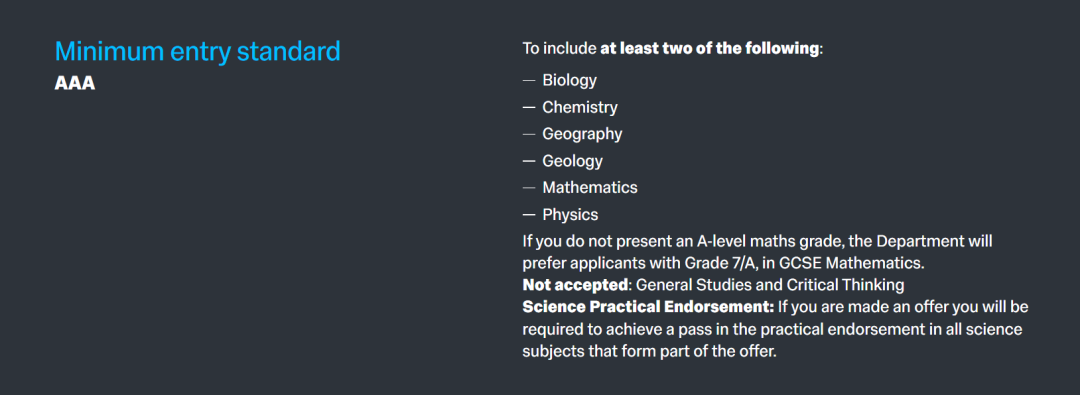Click the dash bullet before Geology
Screen dimensions: 1080x395
529,161
